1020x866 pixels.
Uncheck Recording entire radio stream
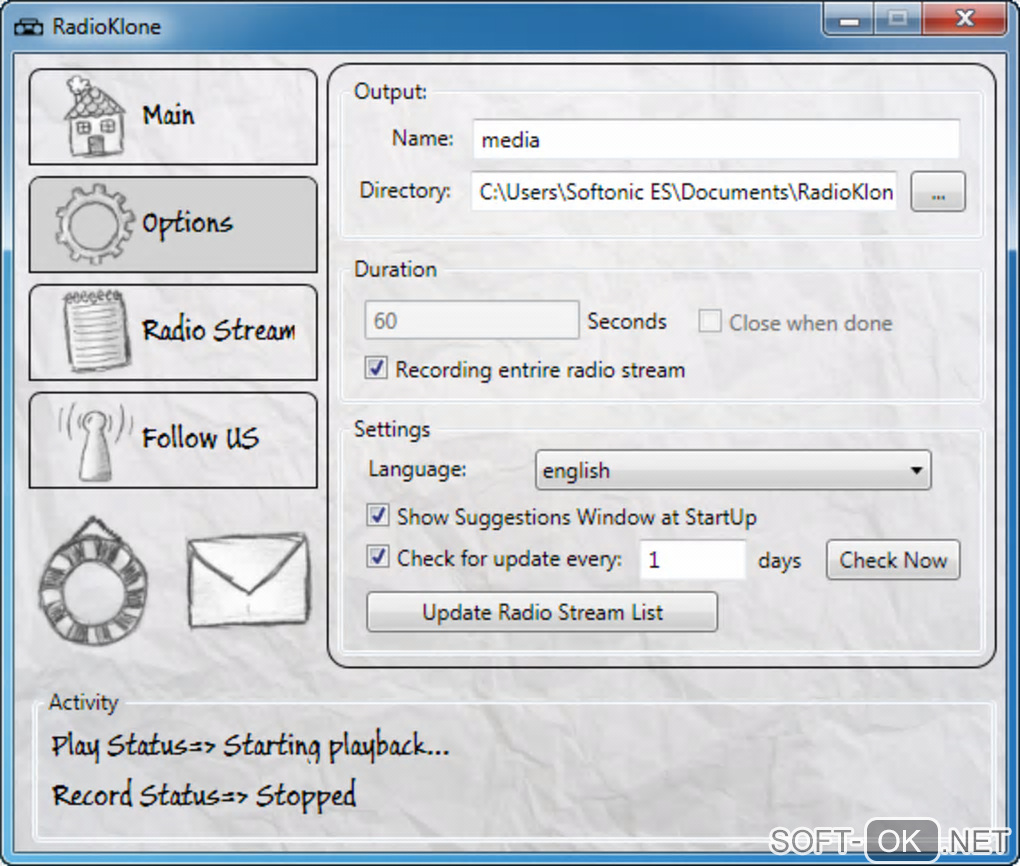coord(376,368)
